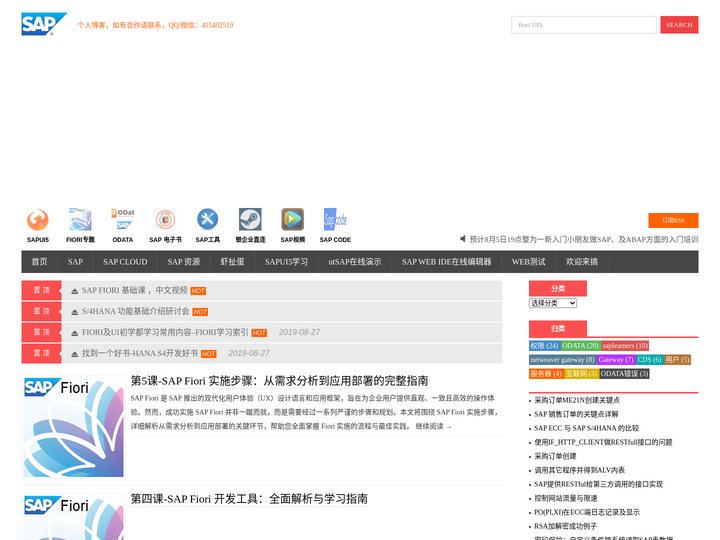Select the Gateway (7) tag
Image resolution: width=720 pixels, height=540 pixels.
click(616, 360)
